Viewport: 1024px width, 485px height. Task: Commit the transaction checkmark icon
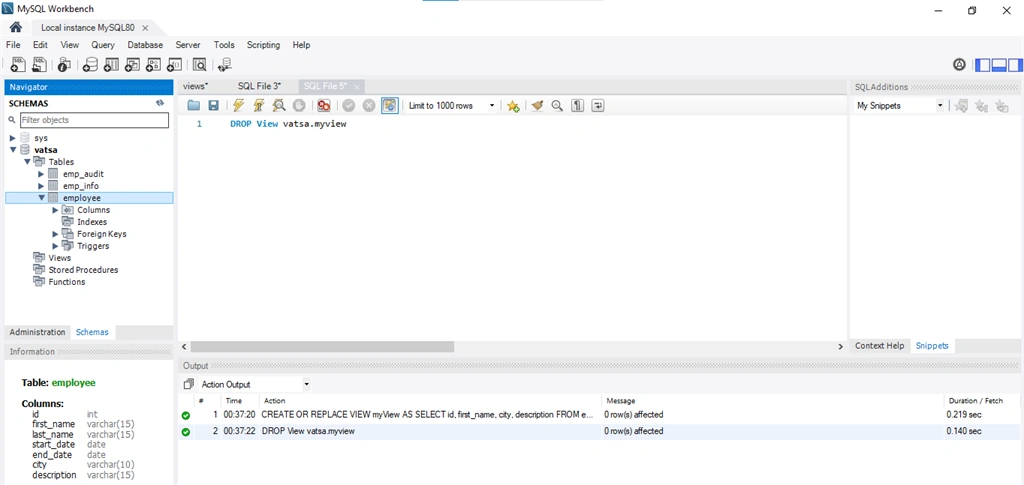pos(349,105)
